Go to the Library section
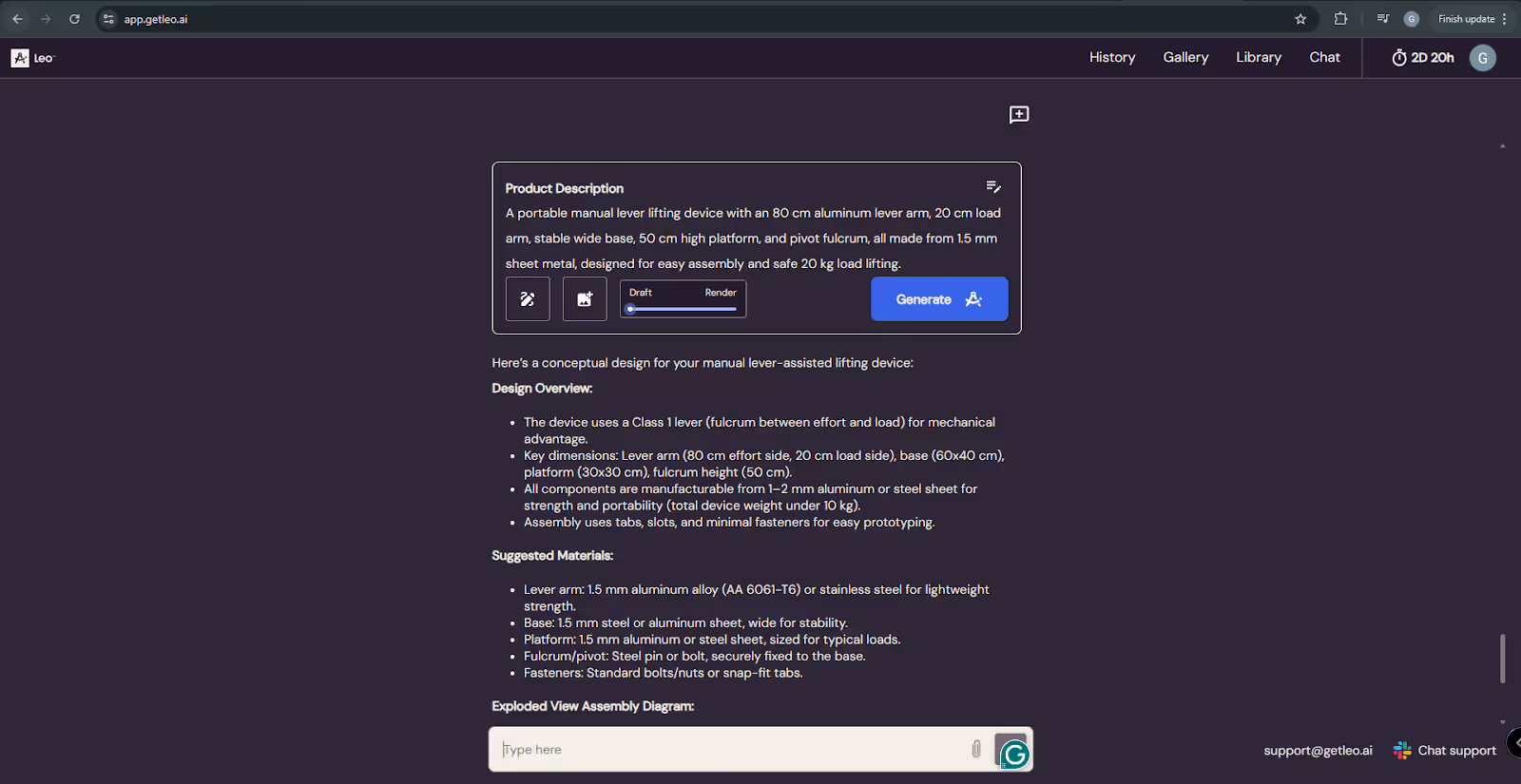The width and height of the screenshot is (1521, 784). click(x=1259, y=57)
